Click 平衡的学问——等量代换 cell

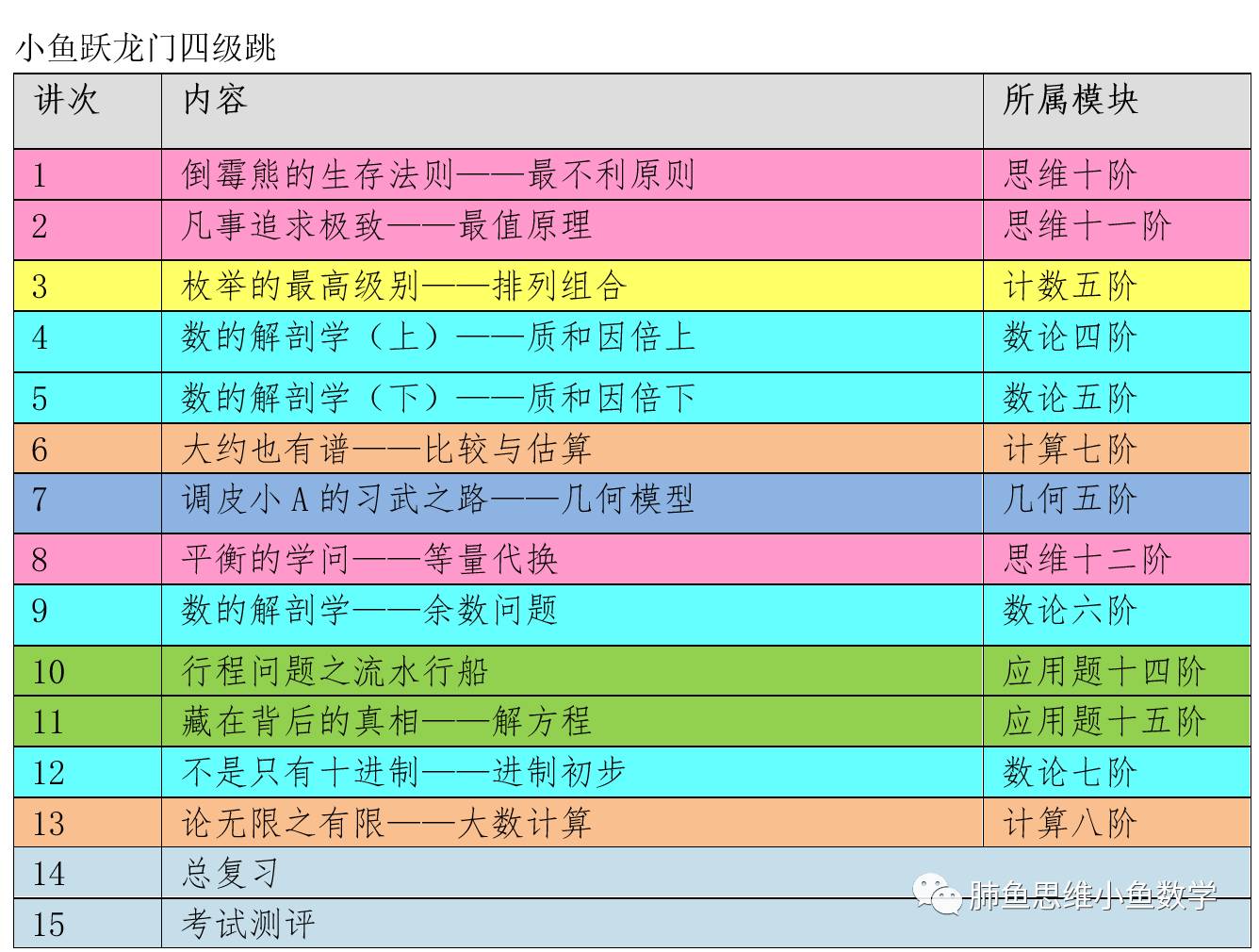[572, 559]
